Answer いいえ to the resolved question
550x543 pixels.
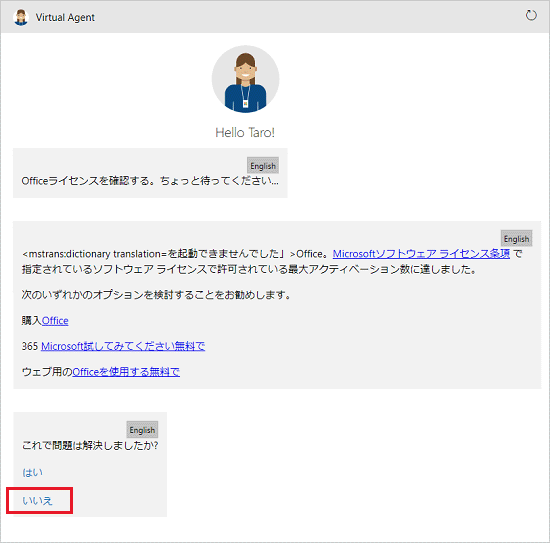click(x=38, y=501)
